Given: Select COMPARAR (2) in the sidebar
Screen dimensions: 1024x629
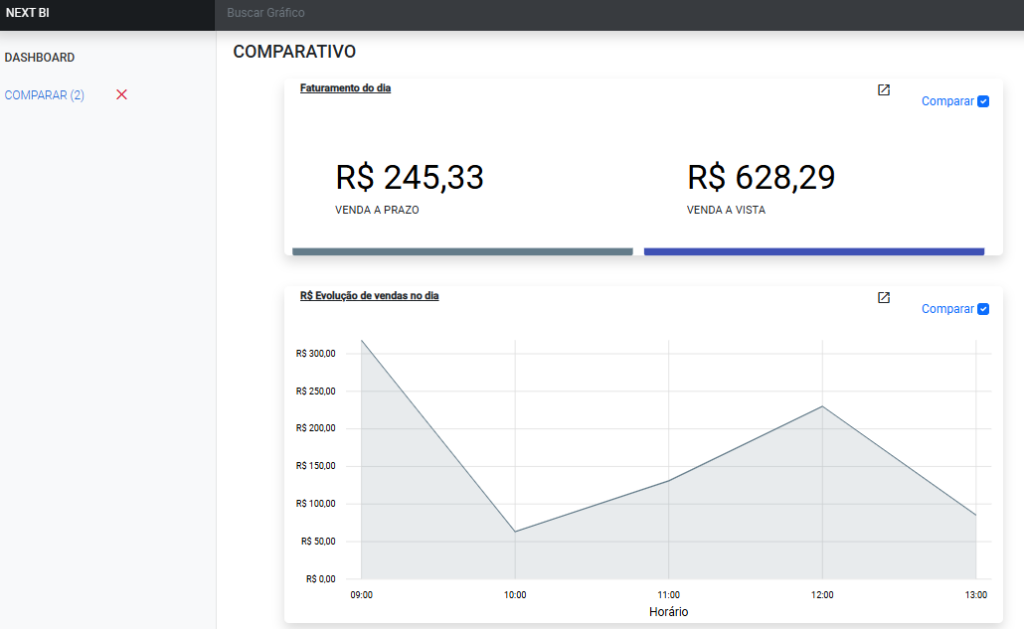Looking at the screenshot, I should tap(44, 95).
